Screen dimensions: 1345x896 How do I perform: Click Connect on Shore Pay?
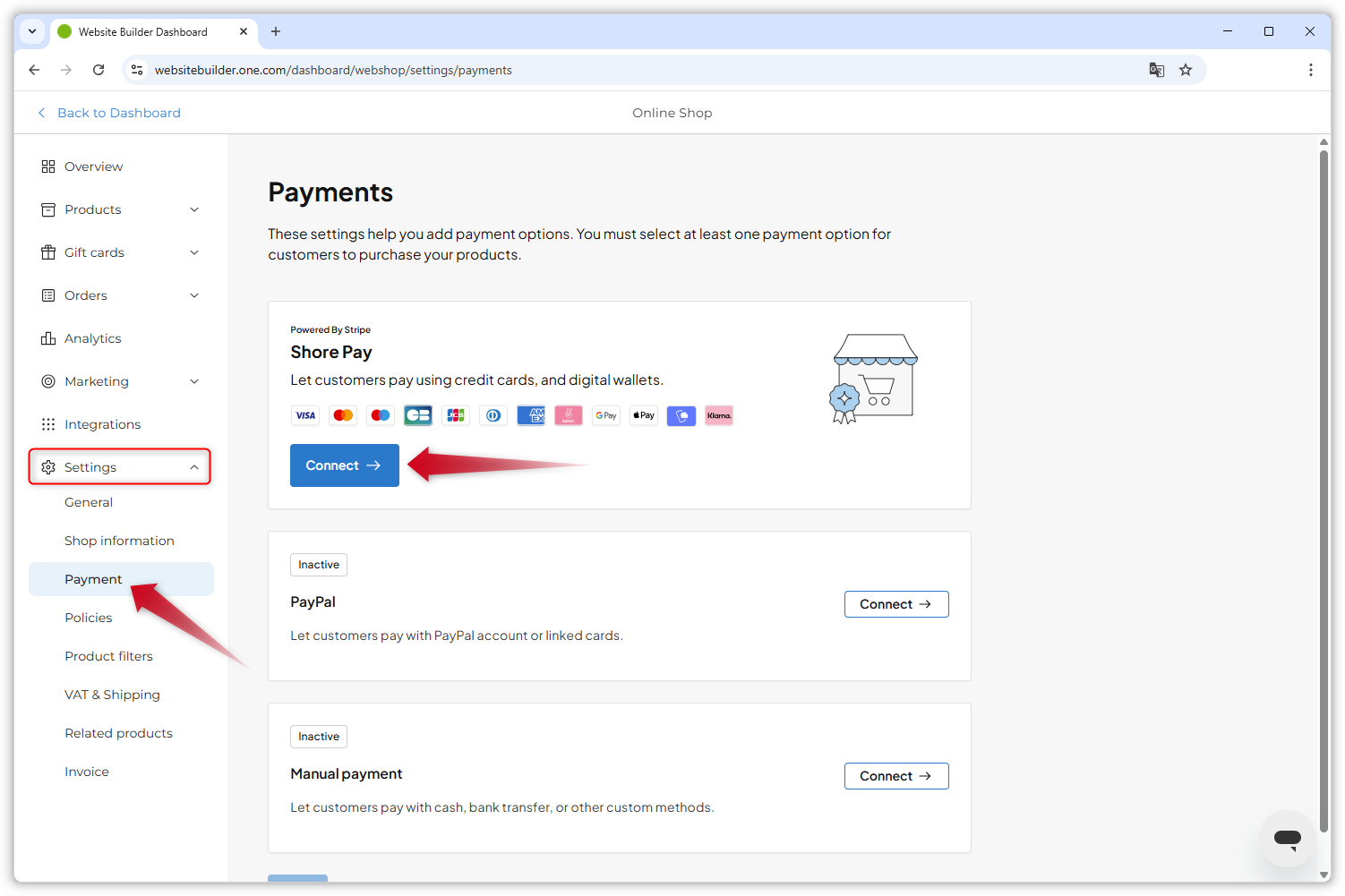(344, 465)
